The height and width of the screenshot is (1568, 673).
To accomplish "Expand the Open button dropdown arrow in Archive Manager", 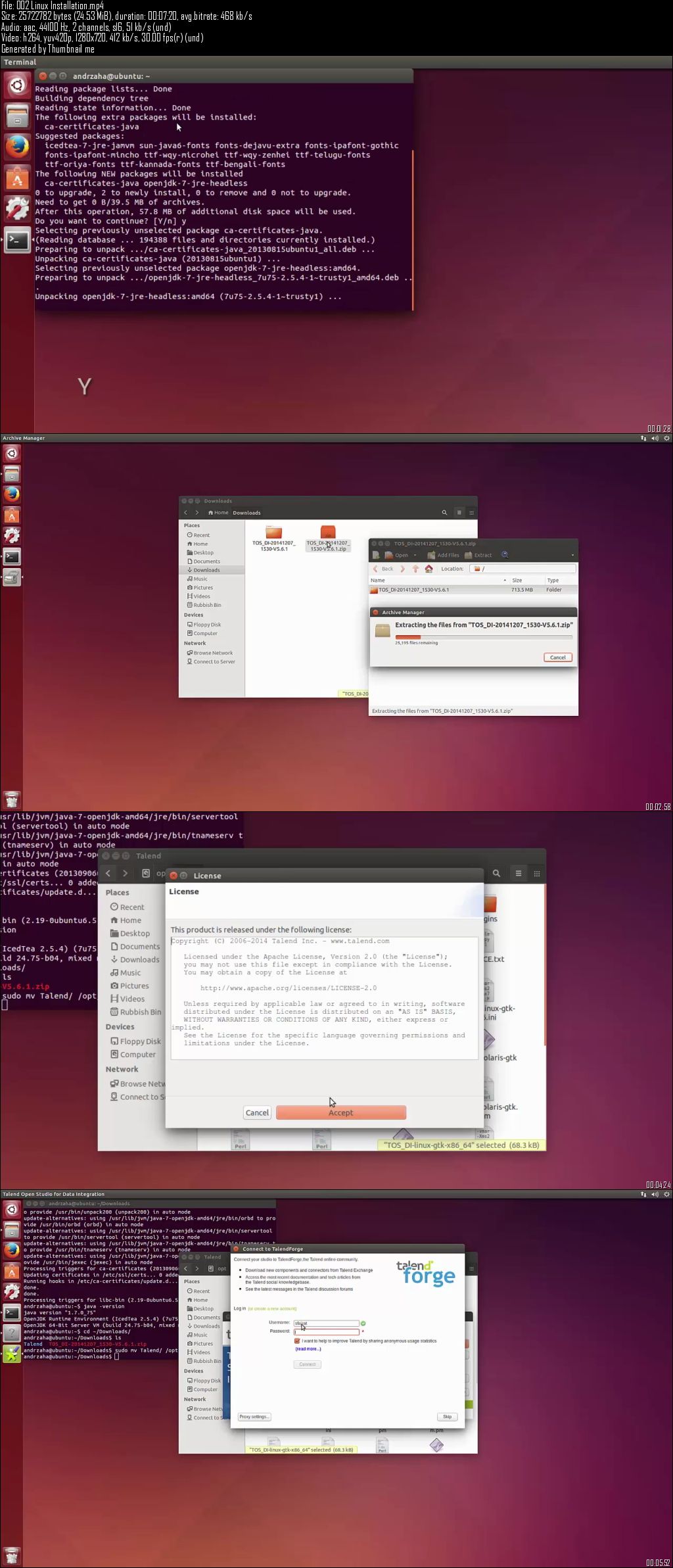I will 415,555.
